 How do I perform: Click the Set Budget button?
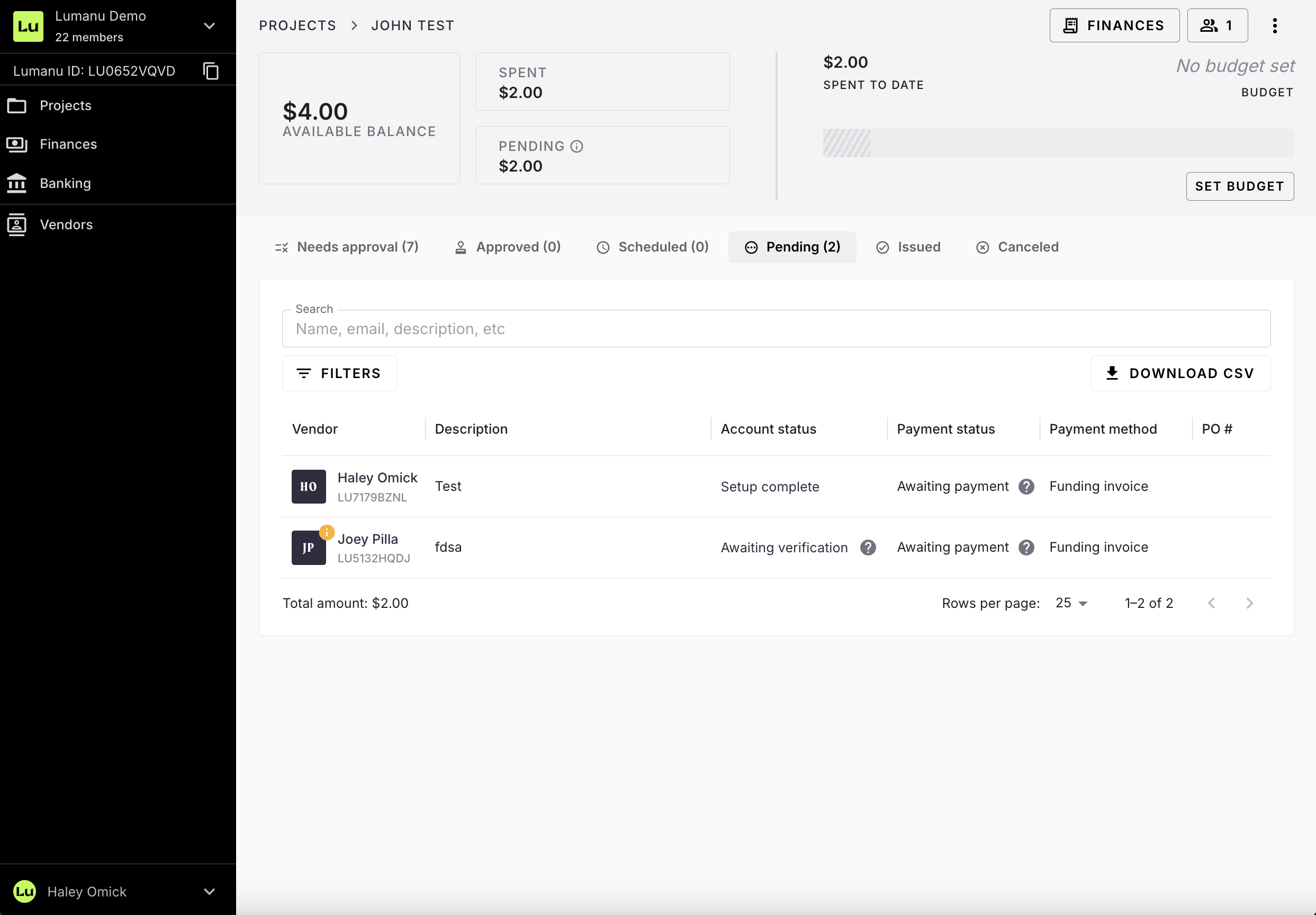(x=1239, y=186)
